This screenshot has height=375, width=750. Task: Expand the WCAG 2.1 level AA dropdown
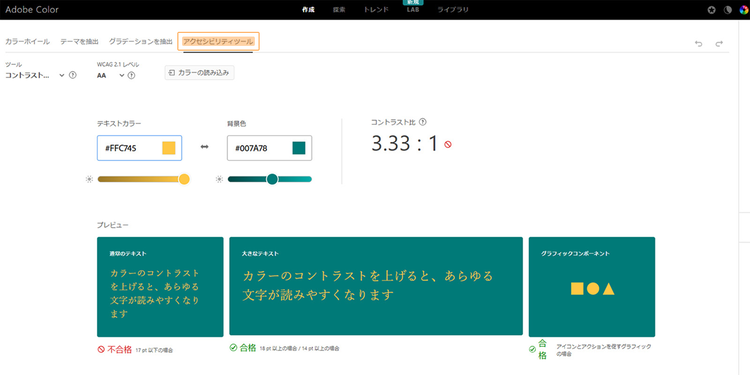[110, 75]
